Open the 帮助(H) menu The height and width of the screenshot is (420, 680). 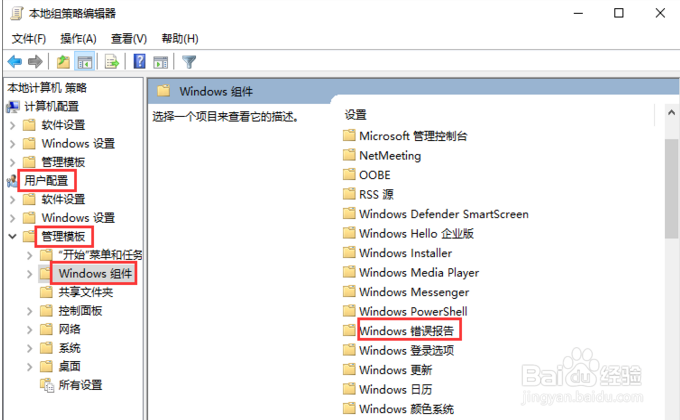[180, 39]
